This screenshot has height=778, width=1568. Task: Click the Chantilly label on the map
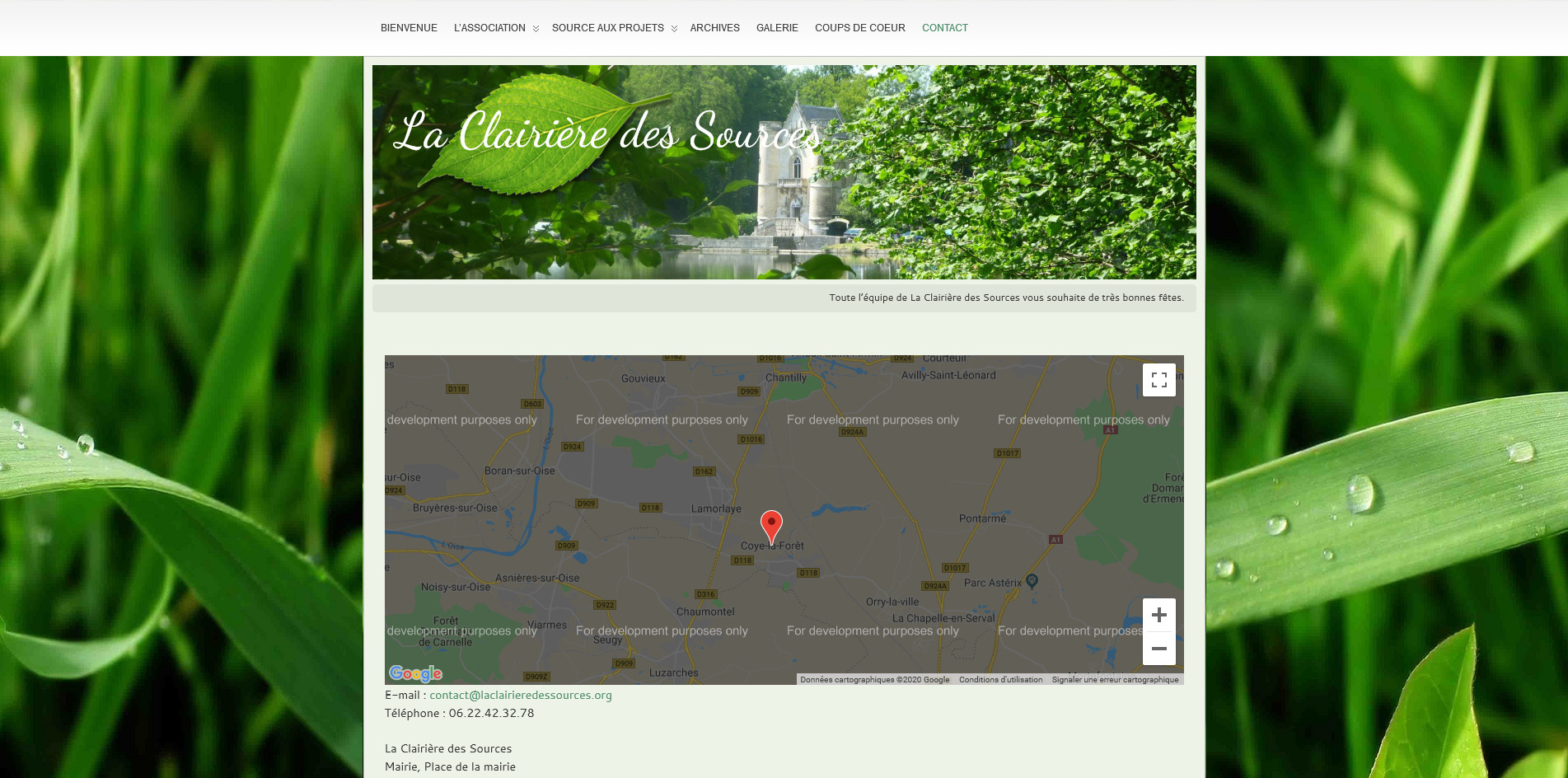[x=785, y=377]
